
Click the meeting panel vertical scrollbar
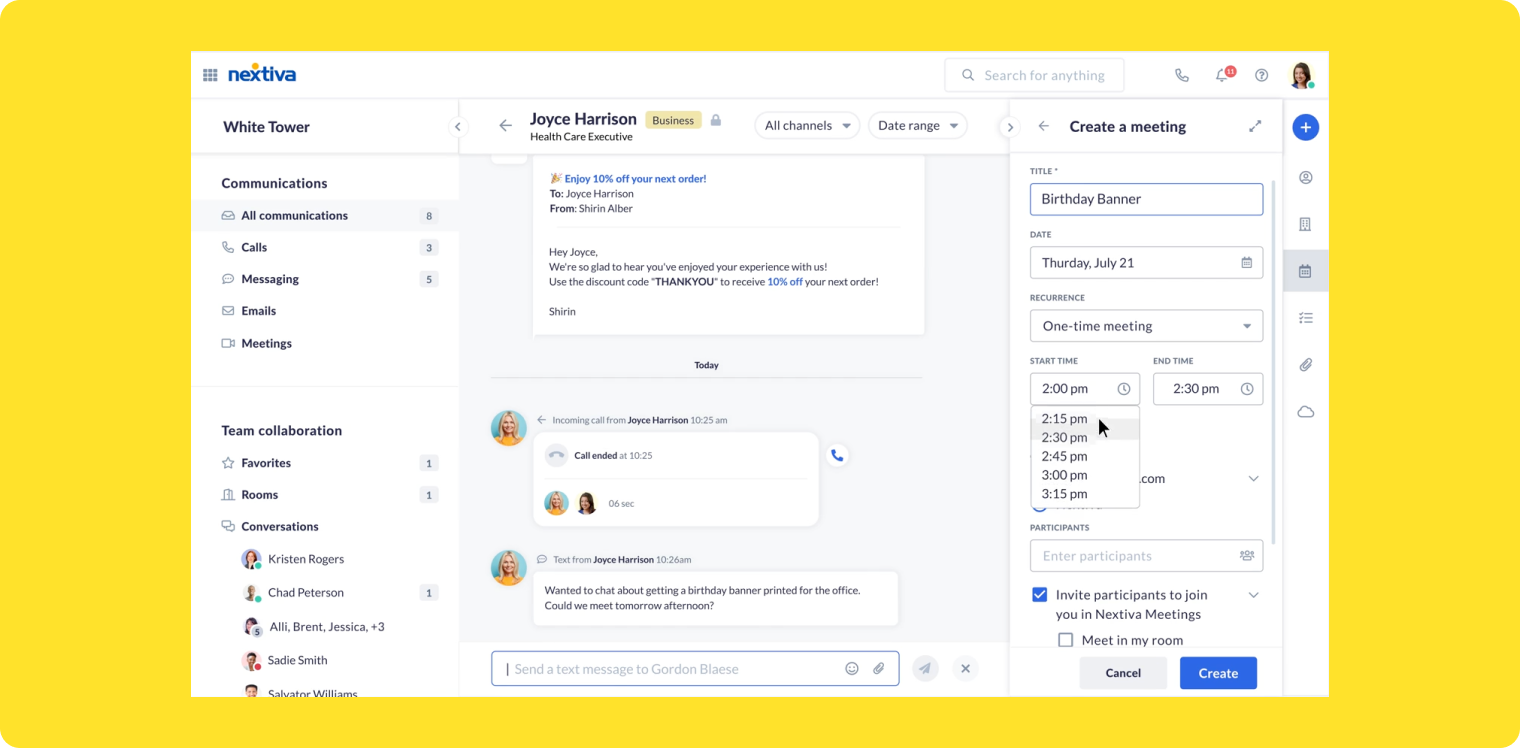click(x=1273, y=360)
